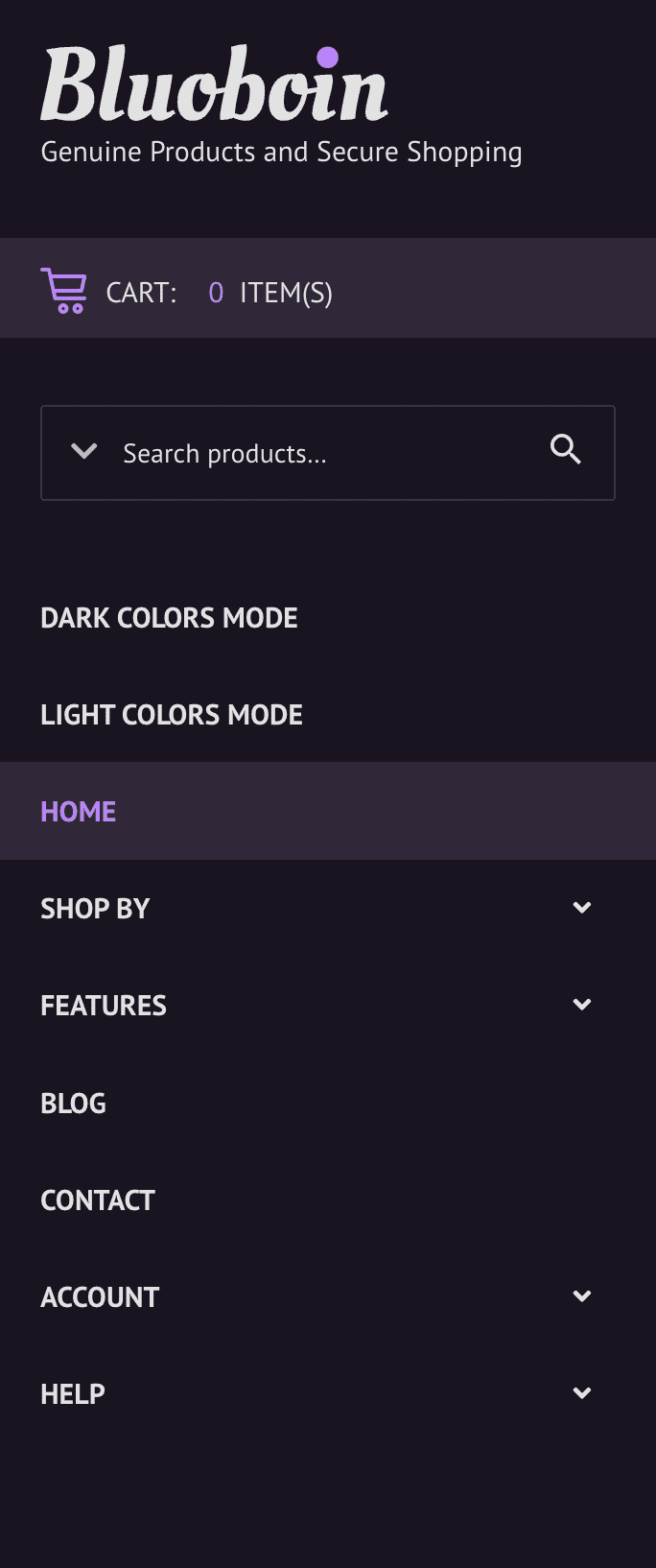Expand the Help submenu arrow
Image resolution: width=656 pixels, height=1568 pixels.
click(x=582, y=1393)
